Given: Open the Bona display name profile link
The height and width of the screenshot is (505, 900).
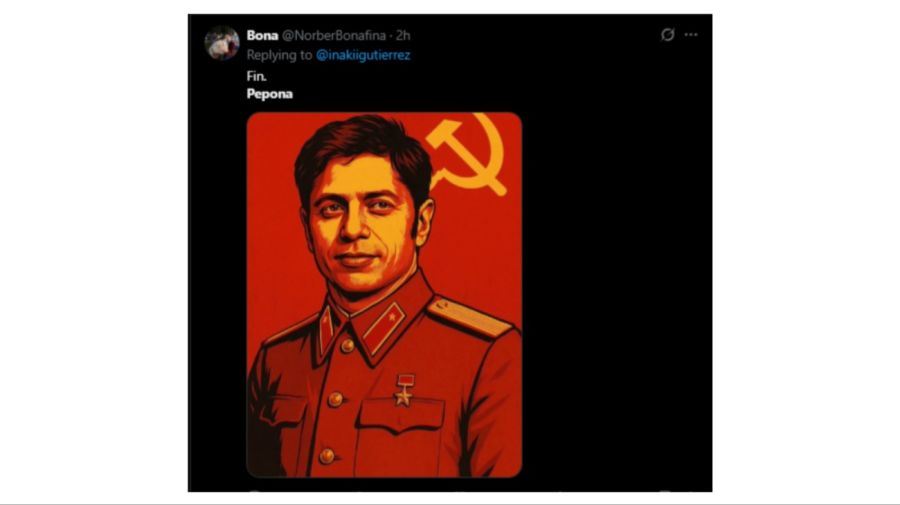Looking at the screenshot, I should click(263, 35).
